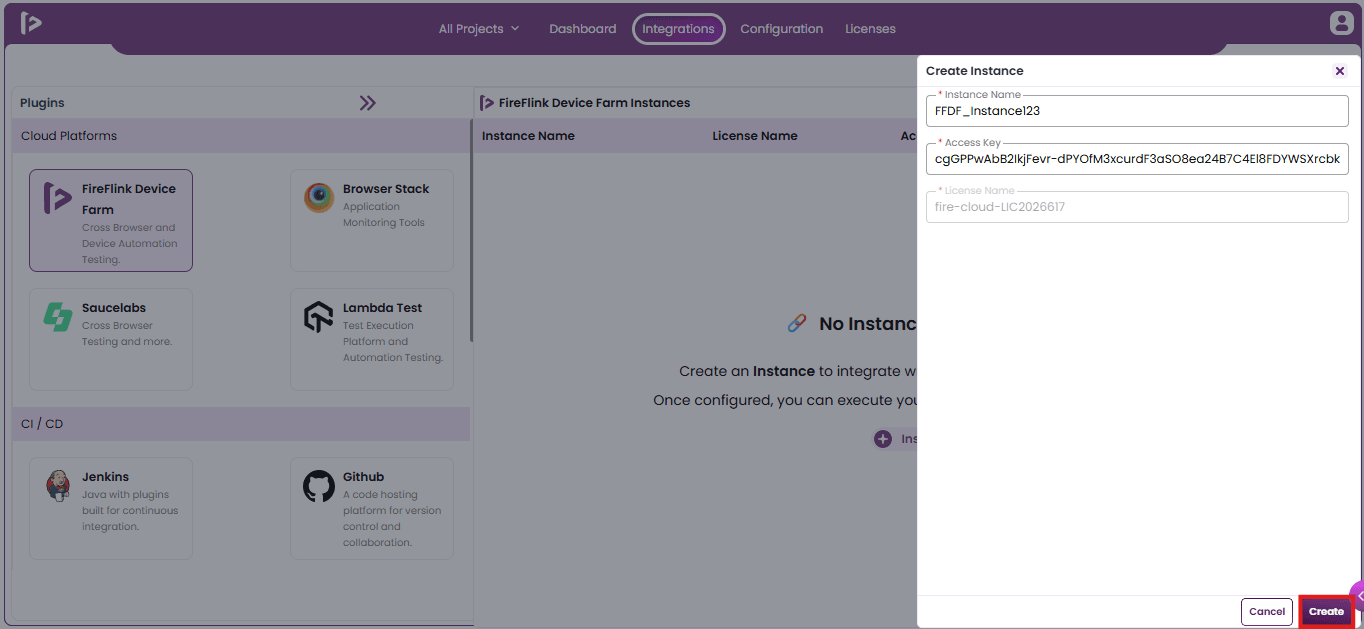Click the Cancel button
This screenshot has height=629, width=1364.
(1267, 612)
